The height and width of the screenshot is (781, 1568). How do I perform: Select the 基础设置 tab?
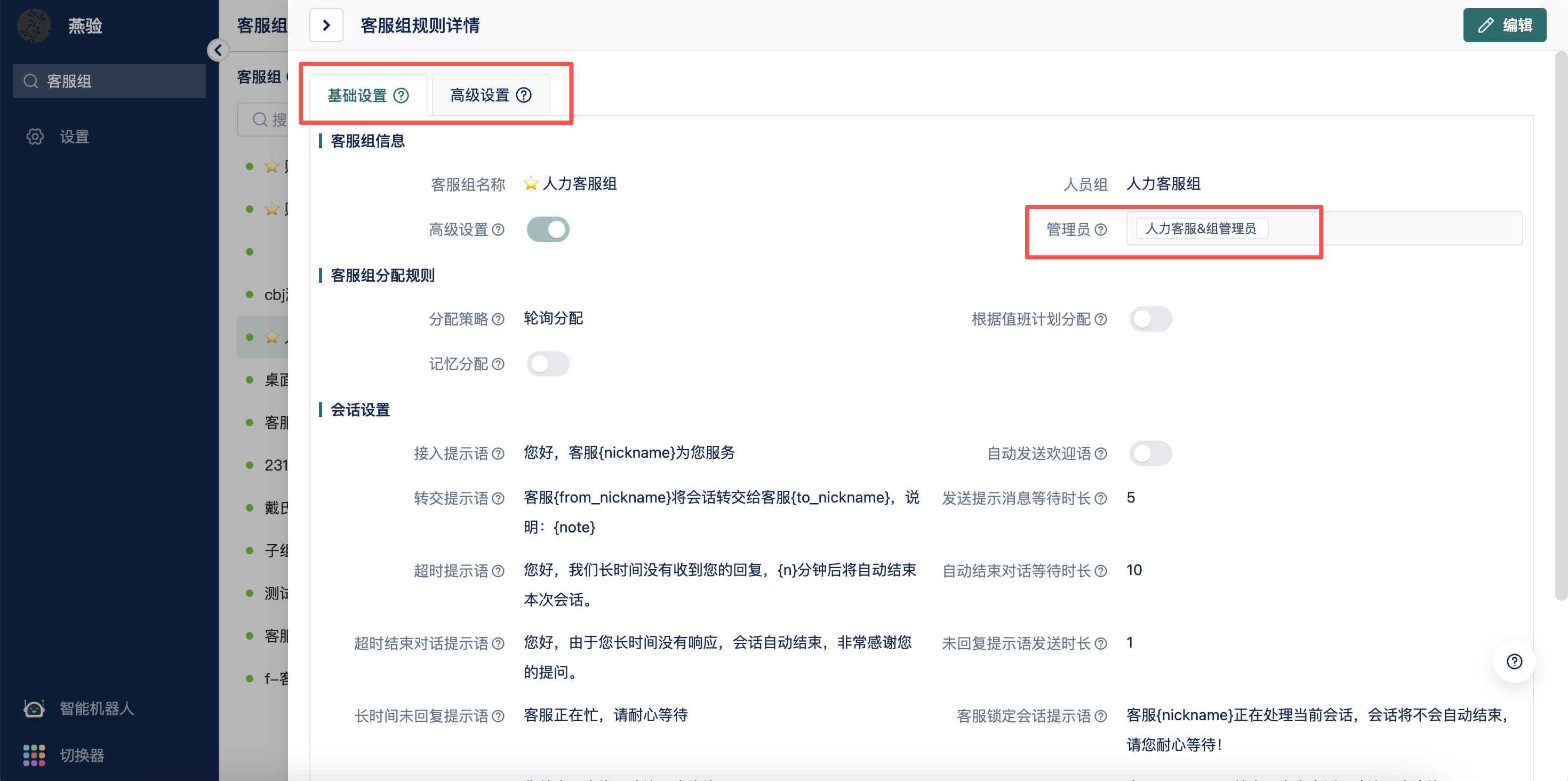pyautogui.click(x=366, y=95)
